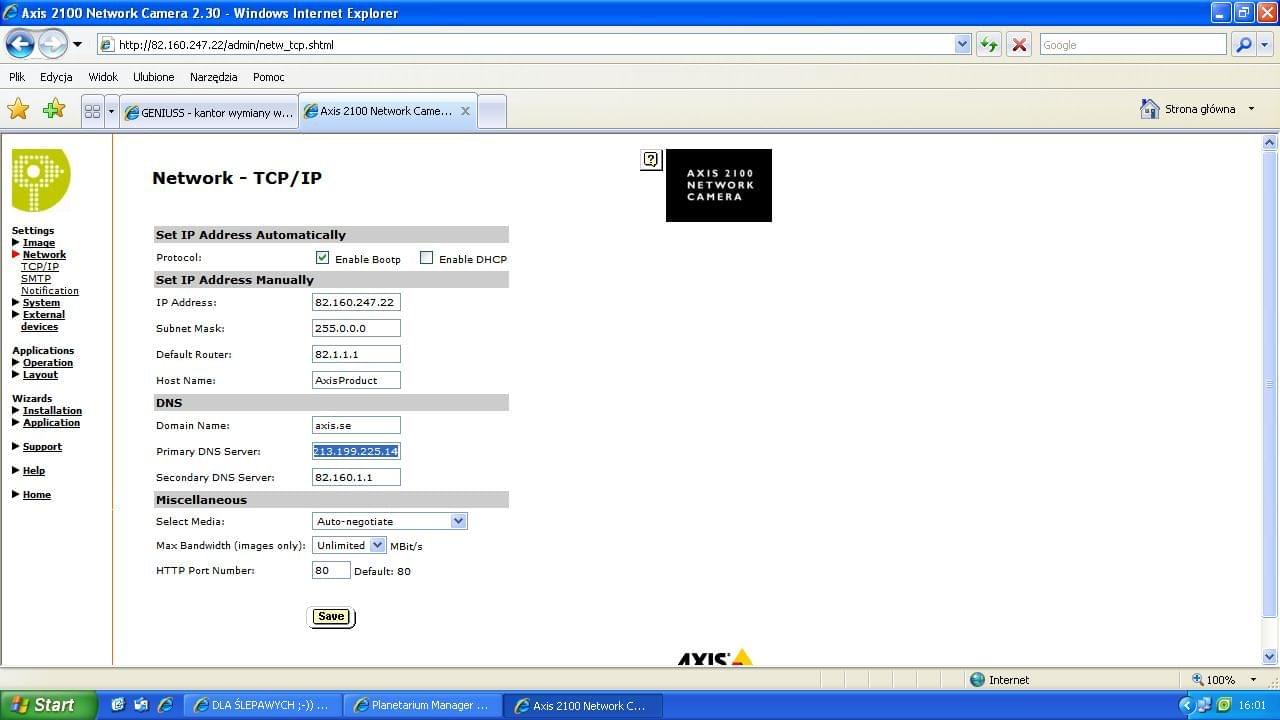Click the IP Address input field
Screen dimensions: 1280x720
(x=356, y=302)
